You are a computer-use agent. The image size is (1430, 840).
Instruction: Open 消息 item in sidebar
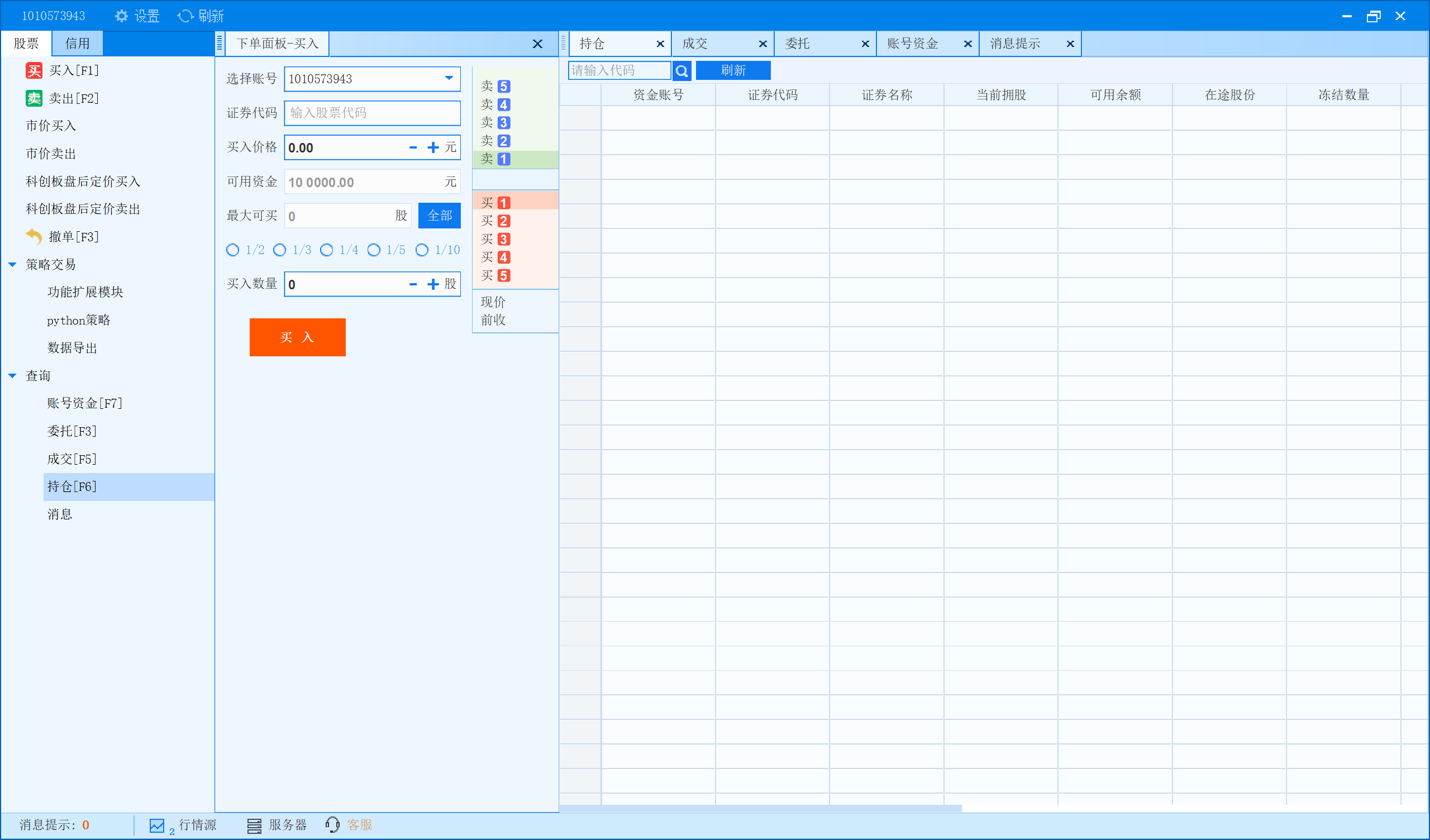click(x=60, y=514)
